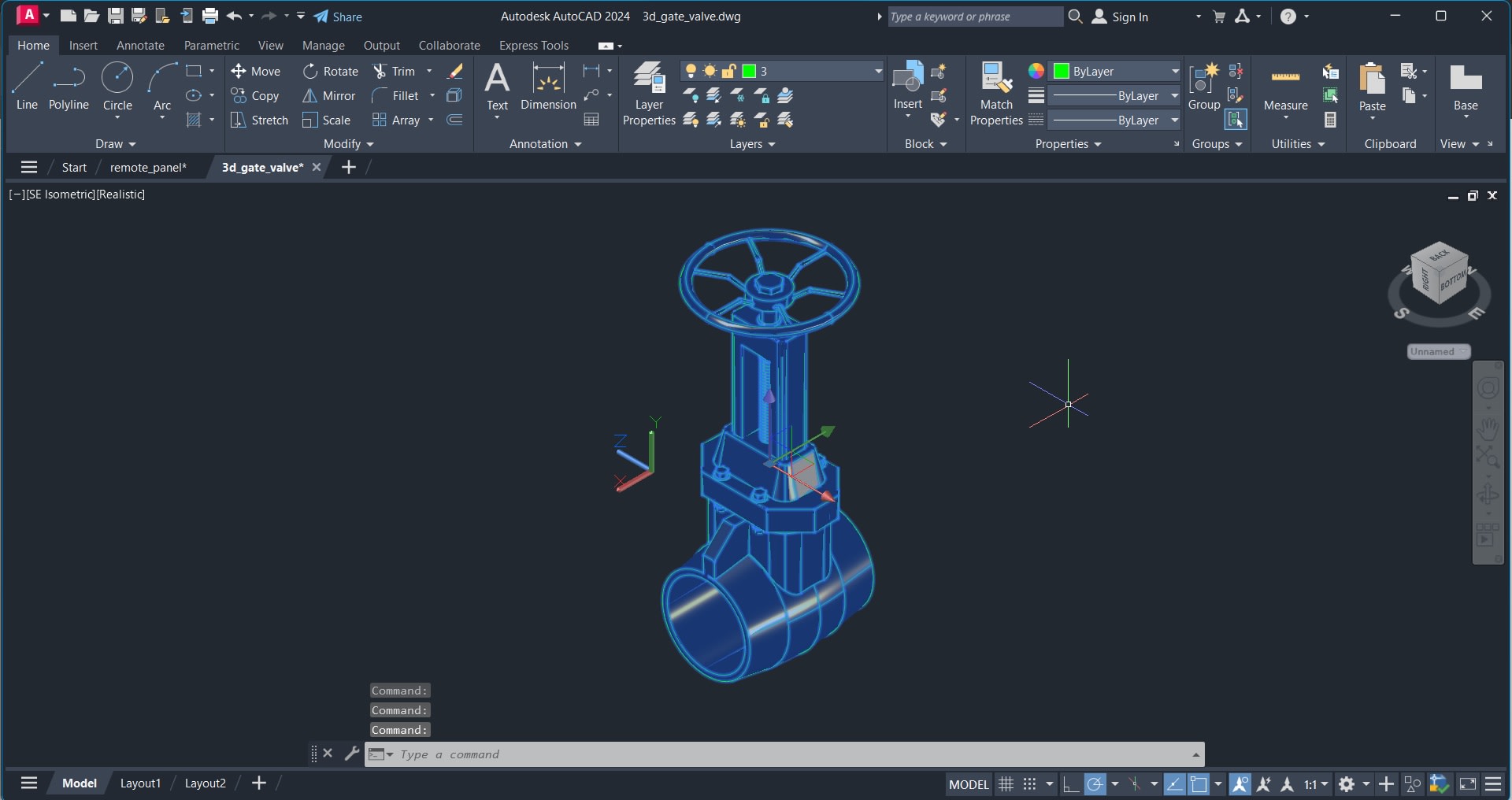
Task: Click Sign In
Action: point(1125,17)
